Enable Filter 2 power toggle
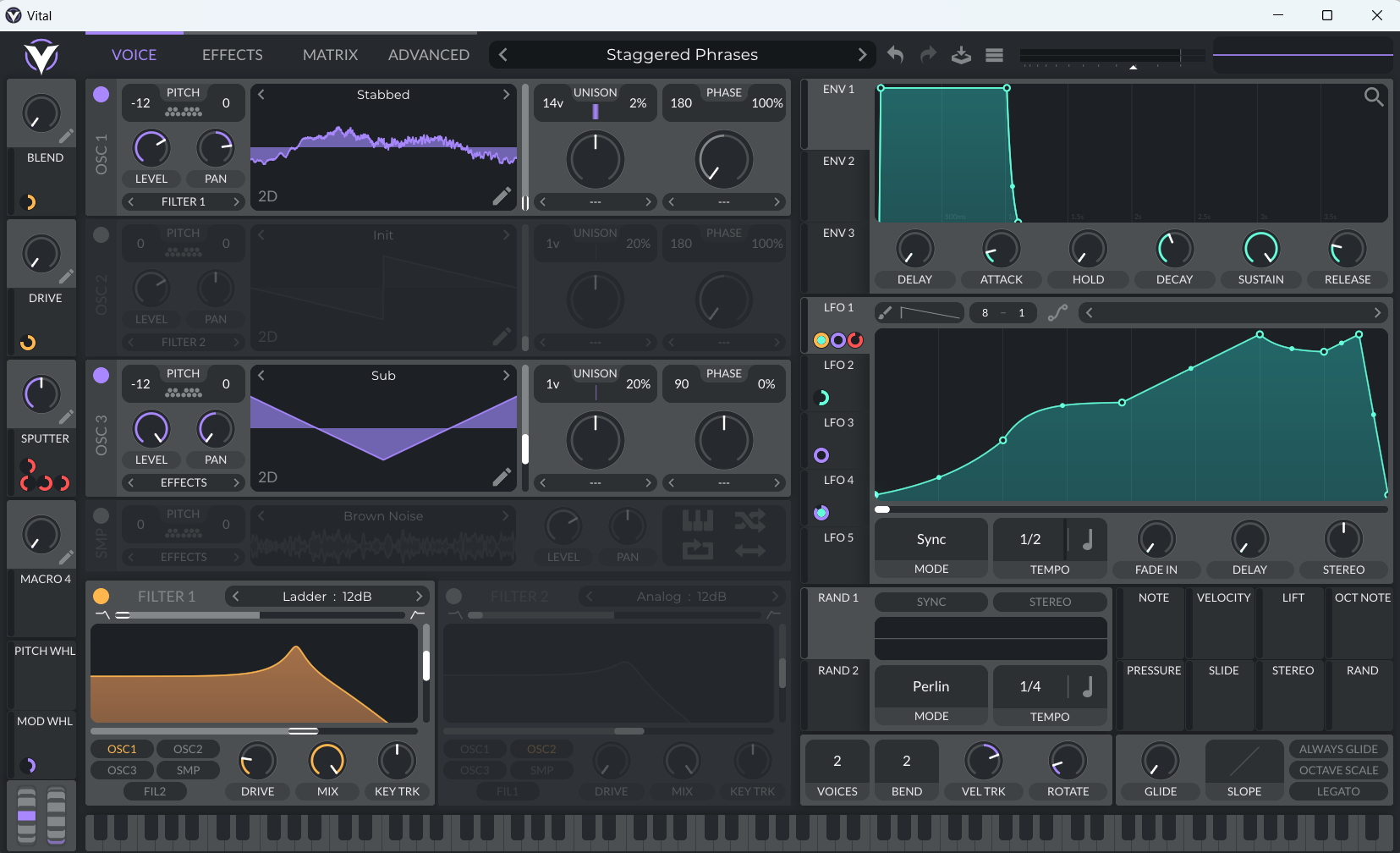The image size is (1400, 853). point(454,597)
